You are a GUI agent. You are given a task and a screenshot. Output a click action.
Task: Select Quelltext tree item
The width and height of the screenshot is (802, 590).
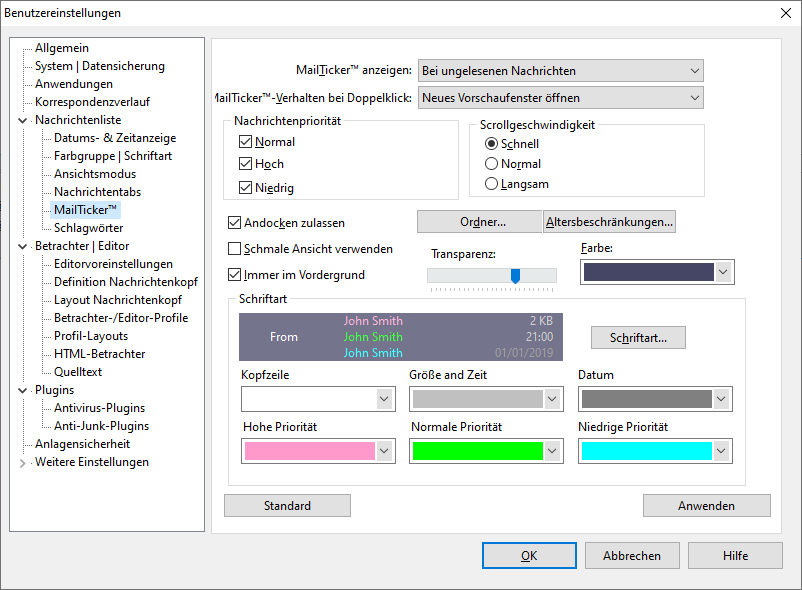tap(78, 372)
